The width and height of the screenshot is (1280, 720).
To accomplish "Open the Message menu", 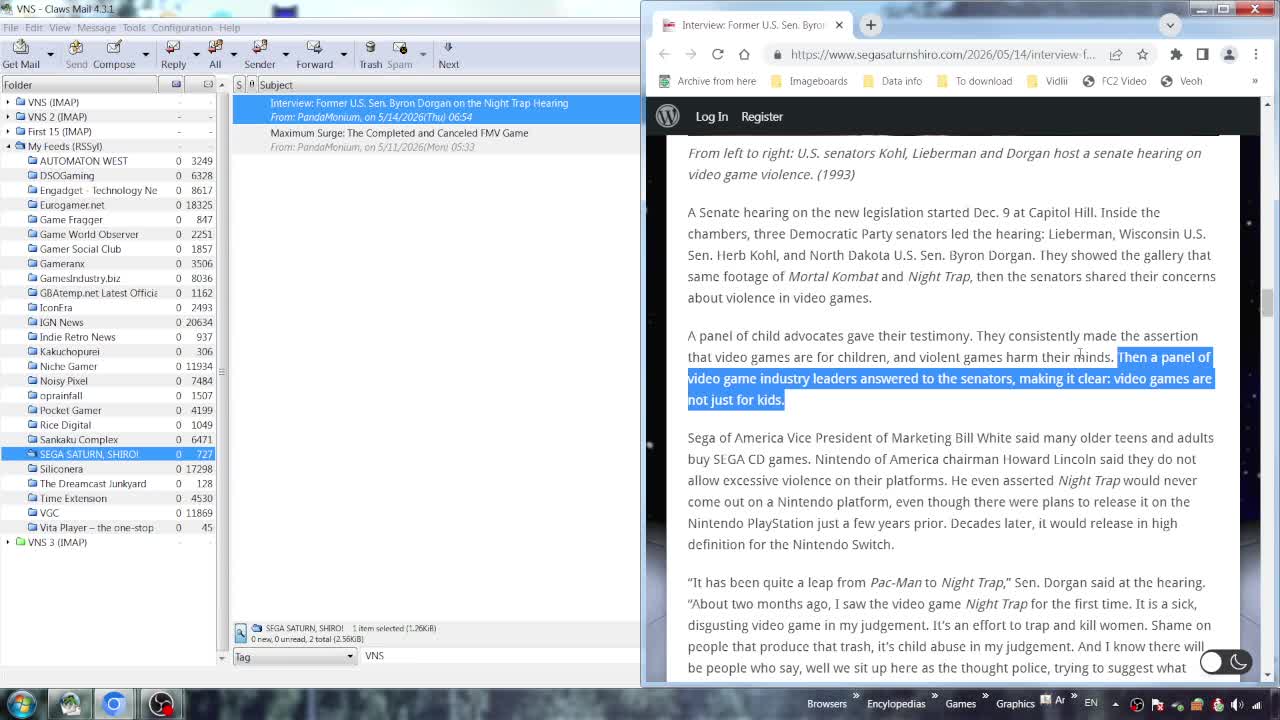I will [x=97, y=28].
